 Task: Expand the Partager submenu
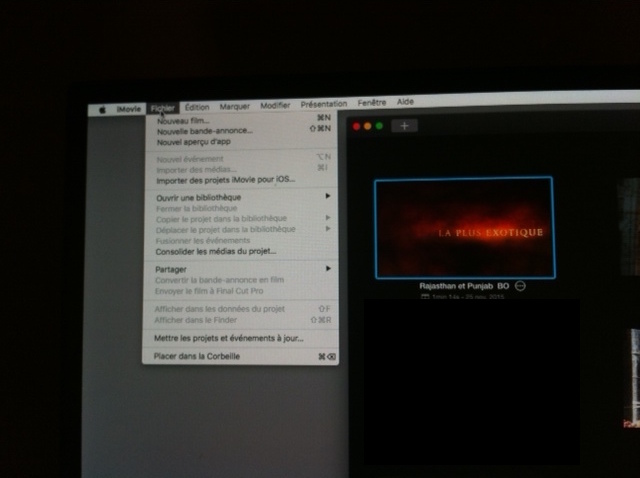[x=241, y=269]
